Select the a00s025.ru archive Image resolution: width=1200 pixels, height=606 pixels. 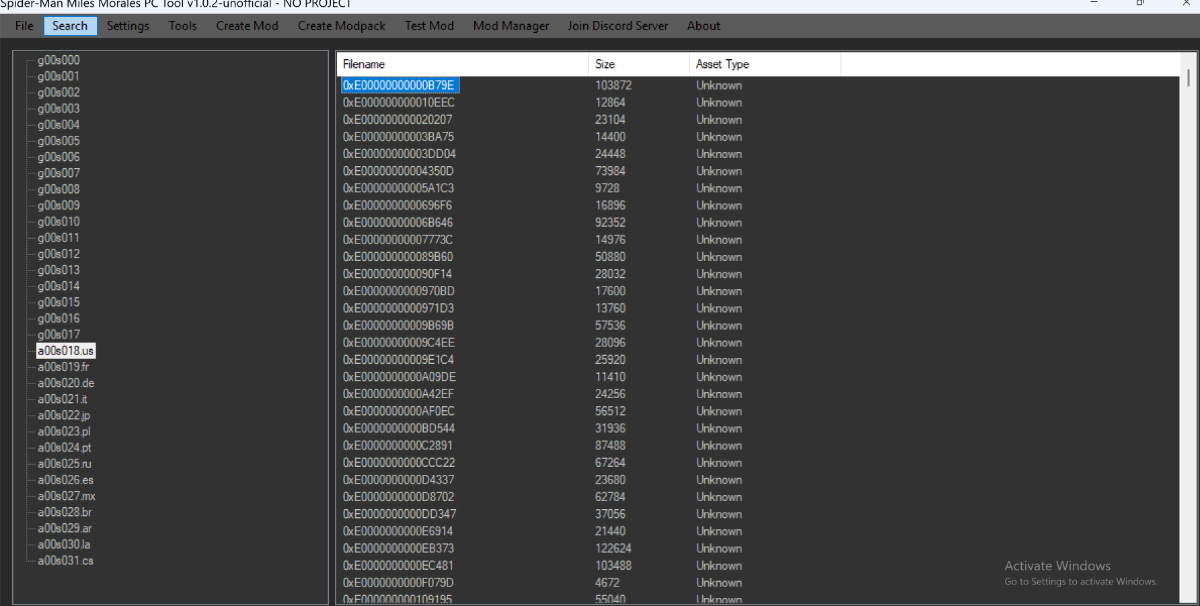(x=65, y=464)
